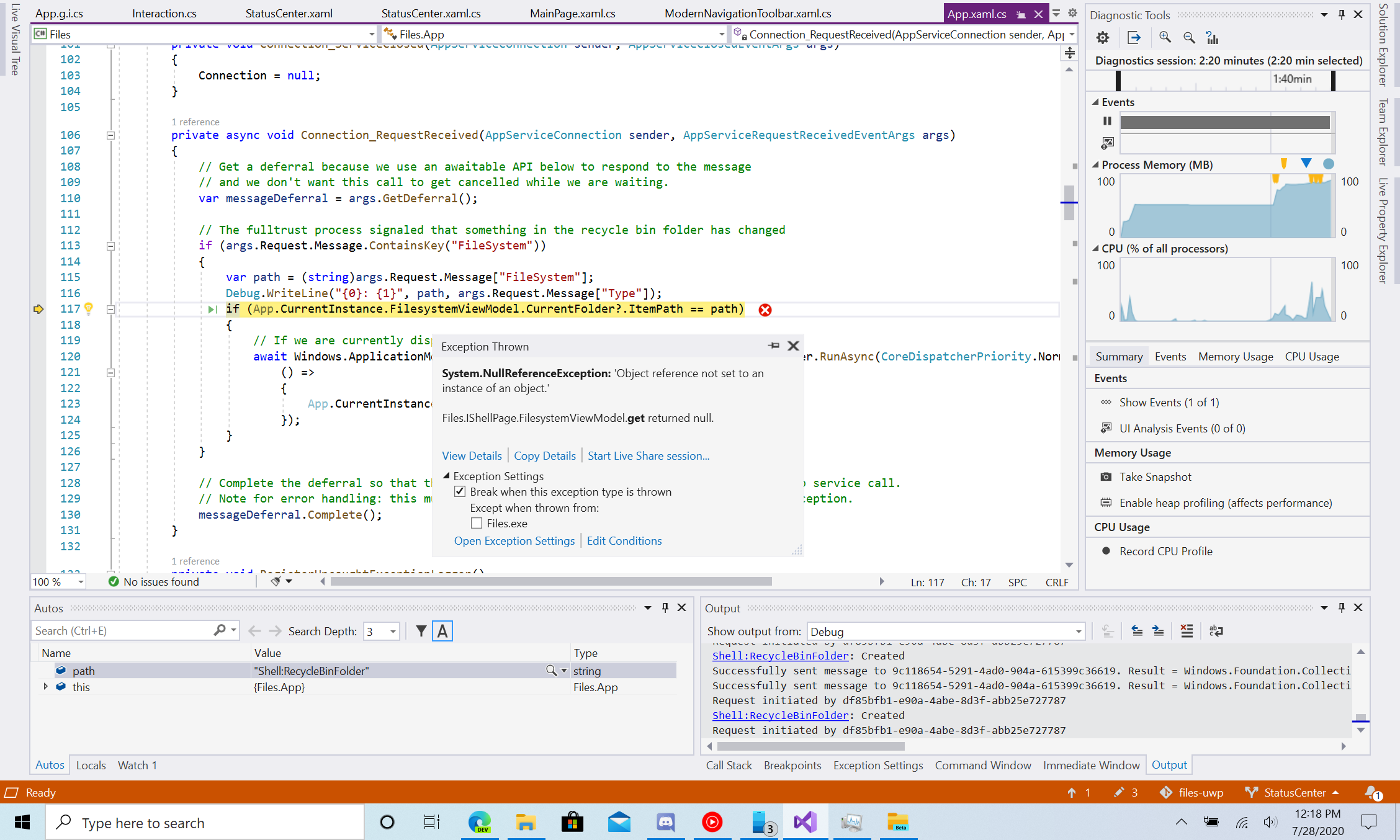Zoom in on the diagnostics timeline
Viewport: 1400px width, 840px height.
[1164, 37]
